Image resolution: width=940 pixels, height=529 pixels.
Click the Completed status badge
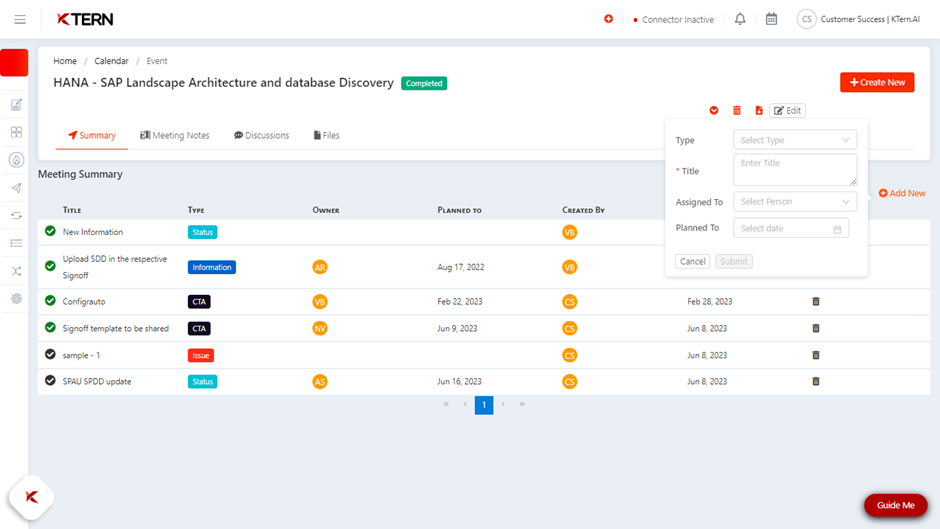[424, 83]
